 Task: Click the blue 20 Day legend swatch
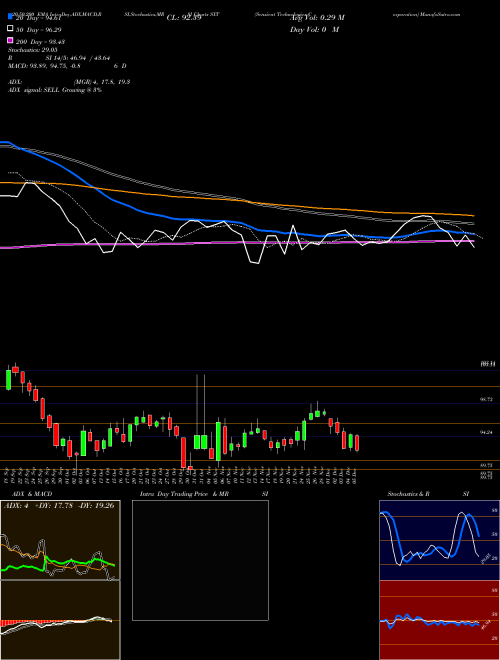tap(10, 17)
